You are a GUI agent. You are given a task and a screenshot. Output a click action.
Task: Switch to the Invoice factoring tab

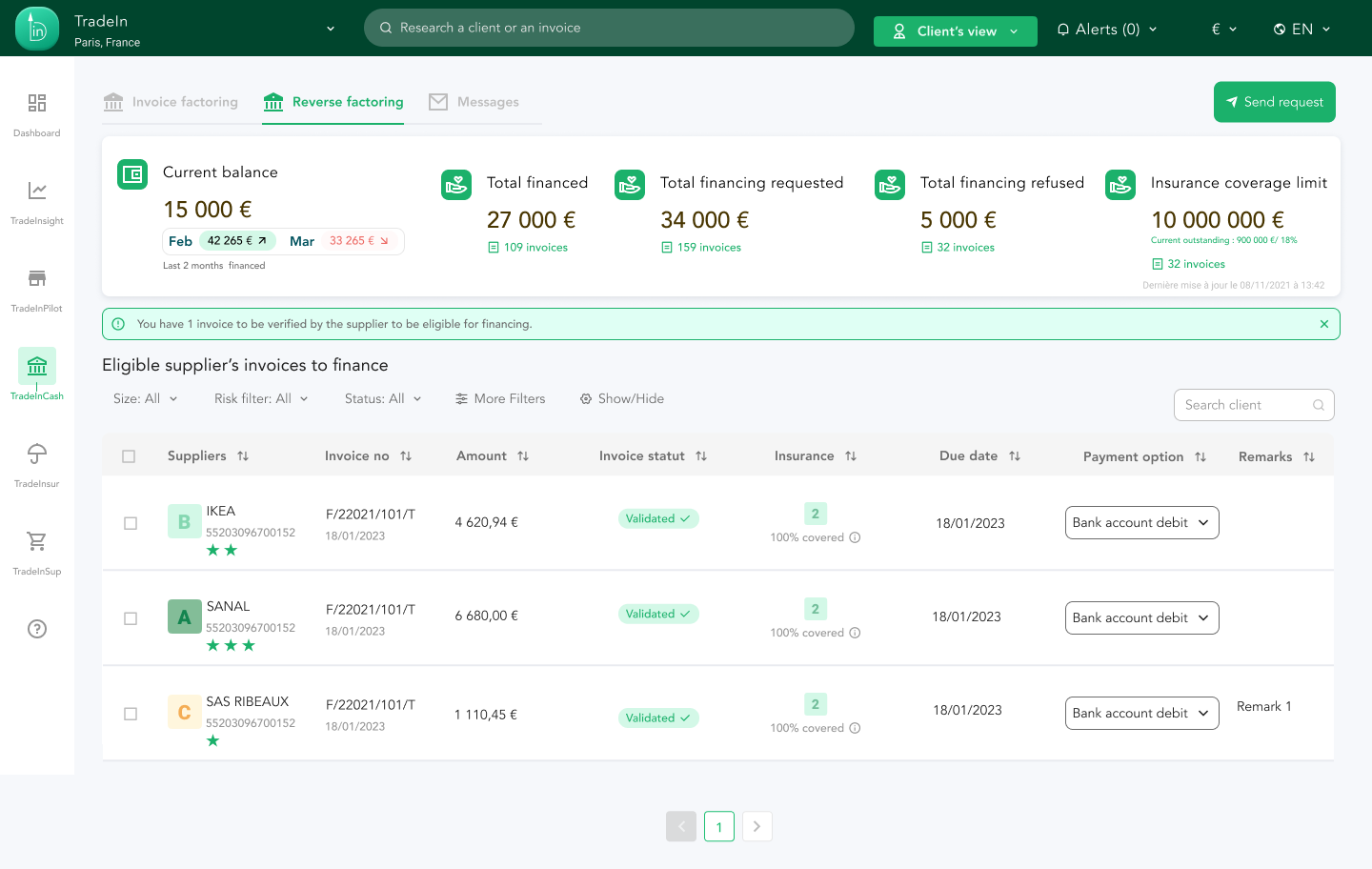point(171,102)
